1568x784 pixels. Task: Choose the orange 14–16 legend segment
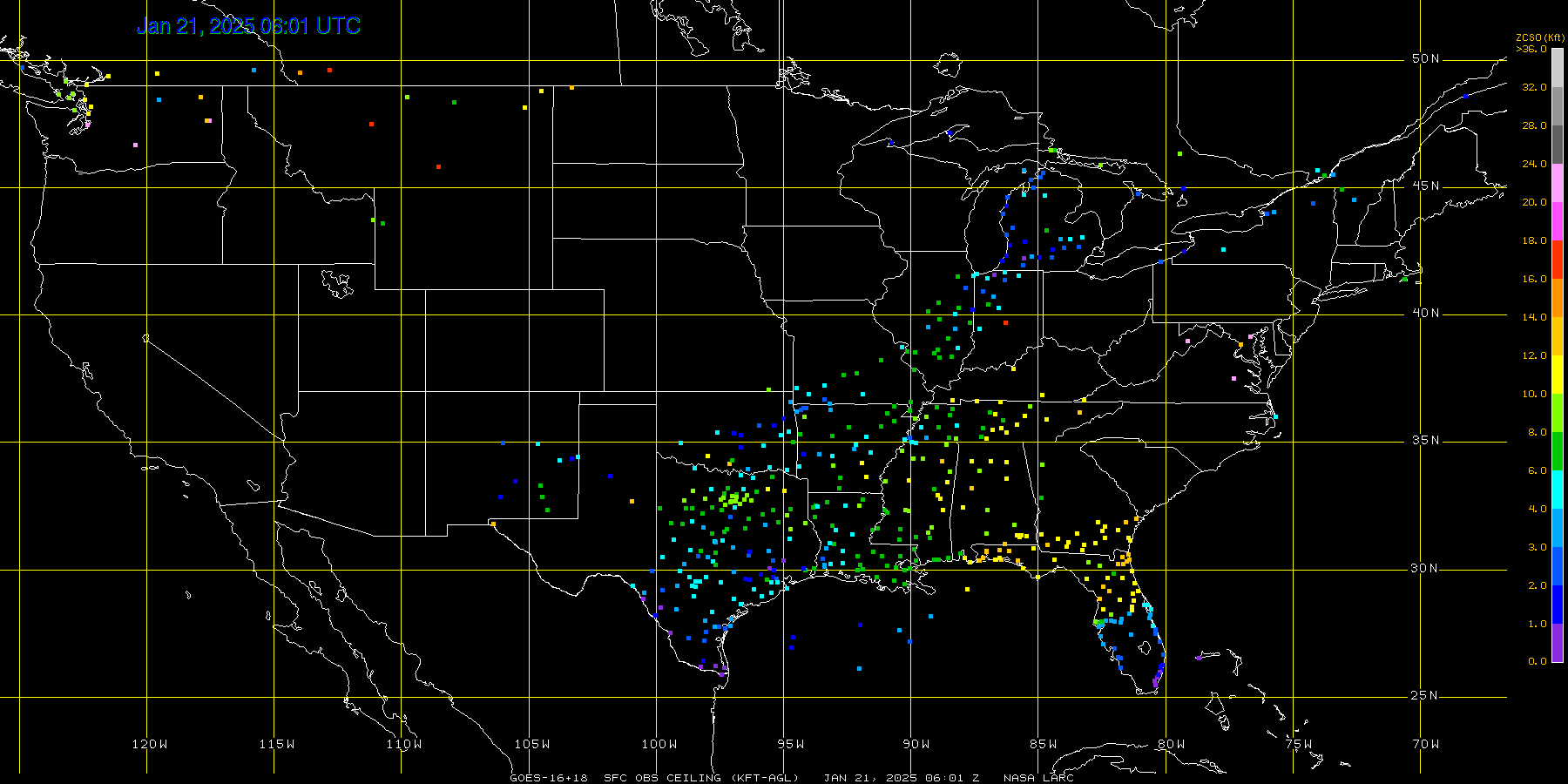point(1558,298)
